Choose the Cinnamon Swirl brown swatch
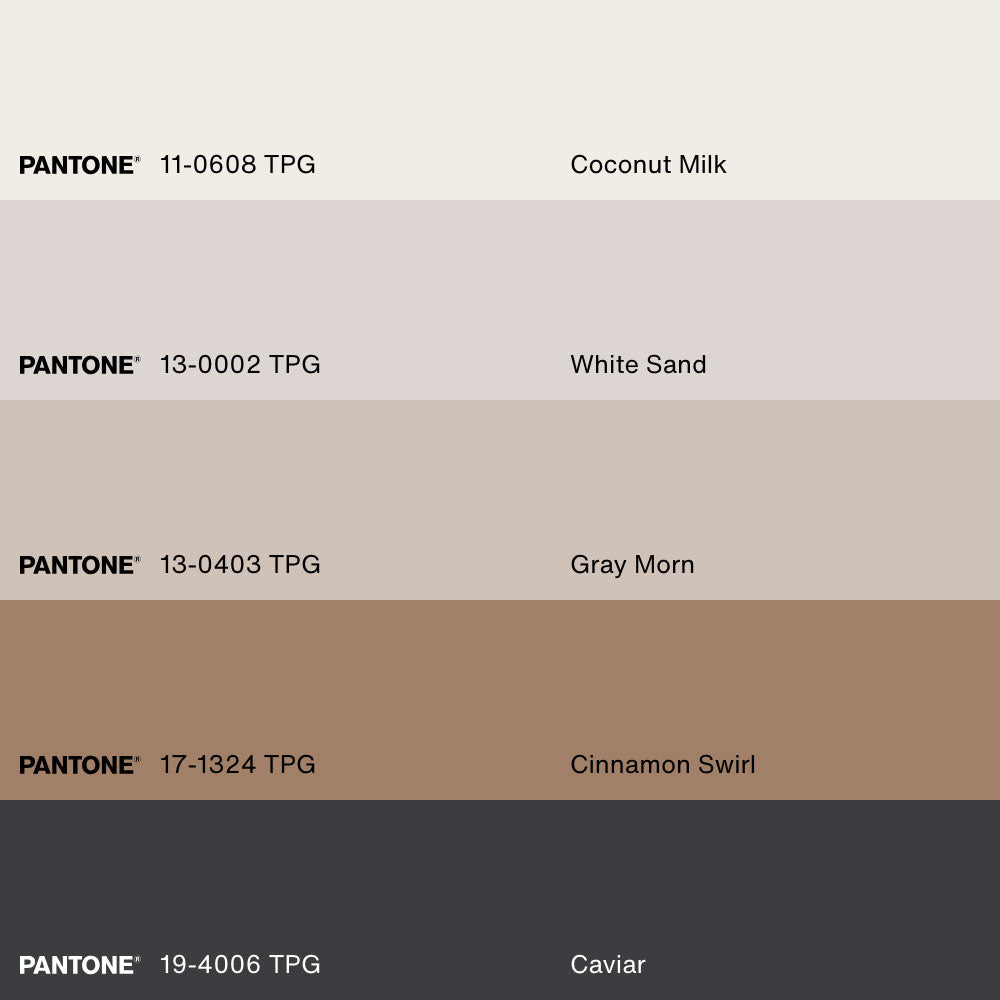The height and width of the screenshot is (1000, 1000). (x=500, y=680)
